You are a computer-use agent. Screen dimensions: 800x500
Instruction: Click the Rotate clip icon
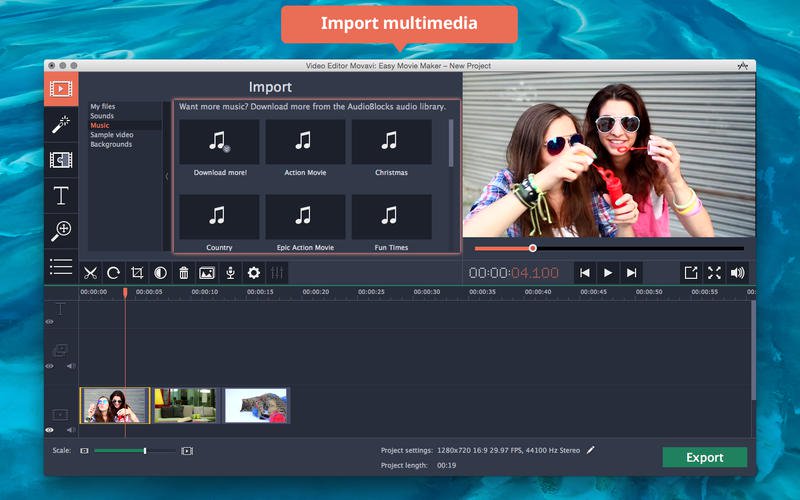pos(113,272)
